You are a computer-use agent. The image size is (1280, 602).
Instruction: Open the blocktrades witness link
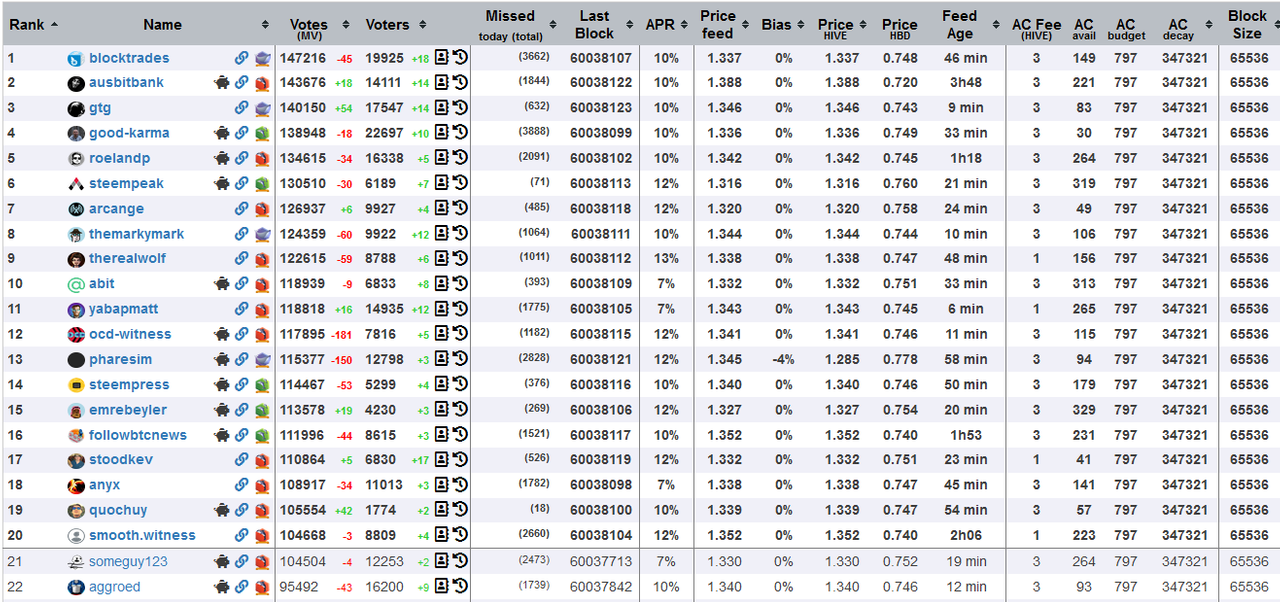129,58
